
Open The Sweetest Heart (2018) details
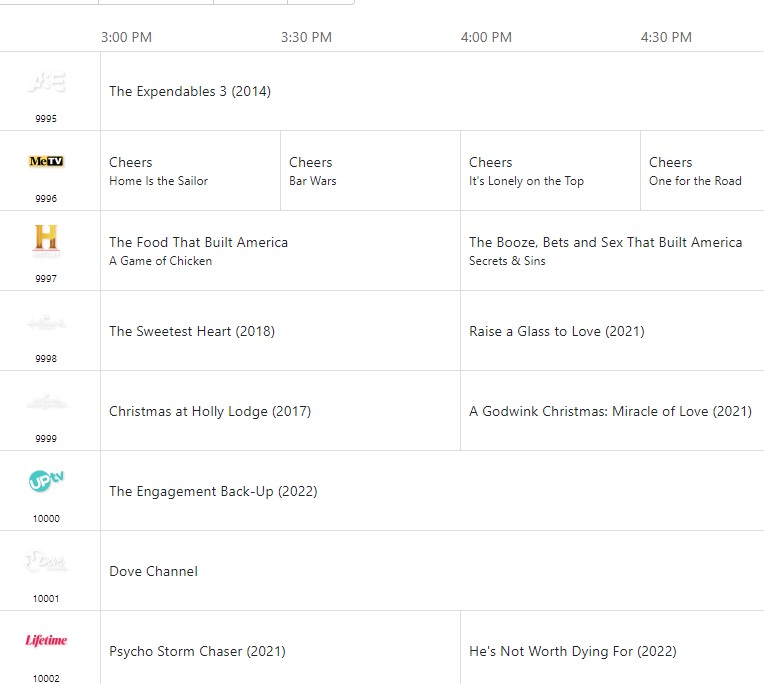click(x=192, y=331)
